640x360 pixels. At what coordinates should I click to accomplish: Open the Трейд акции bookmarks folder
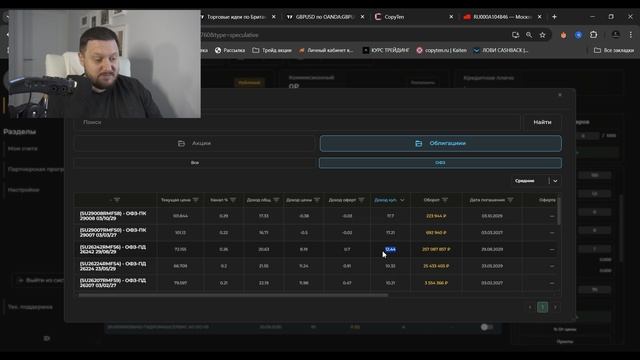coord(272,50)
